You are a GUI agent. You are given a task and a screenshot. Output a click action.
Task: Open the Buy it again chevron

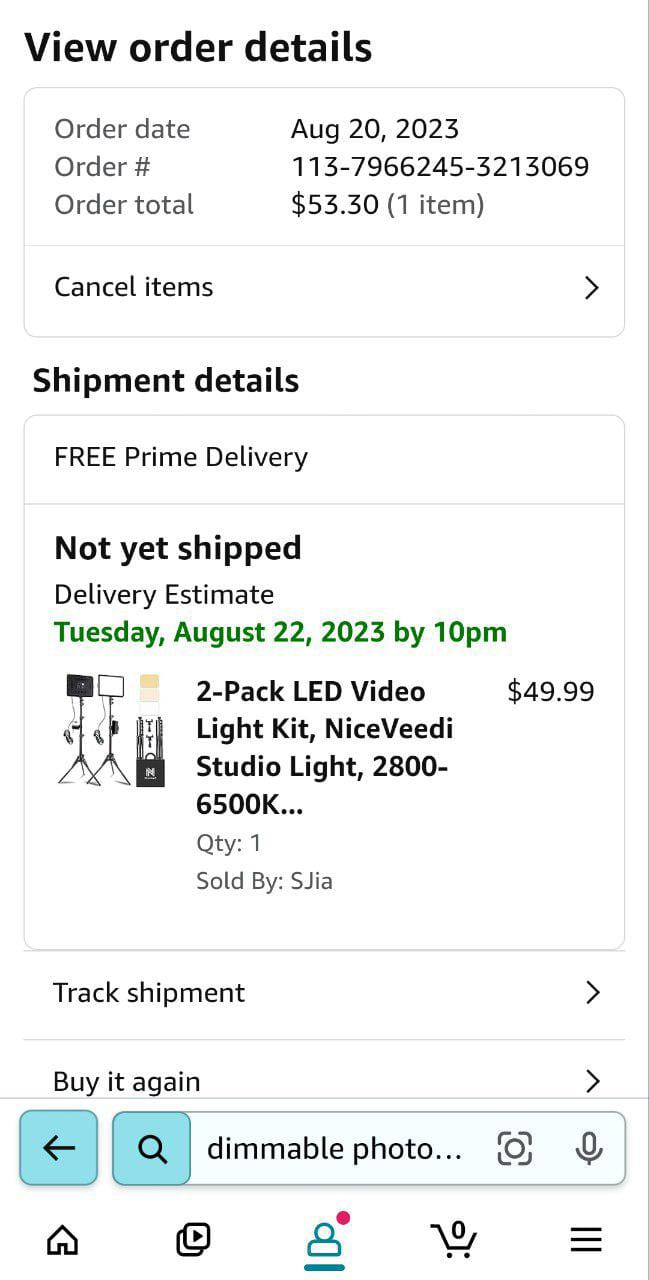[592, 1081]
